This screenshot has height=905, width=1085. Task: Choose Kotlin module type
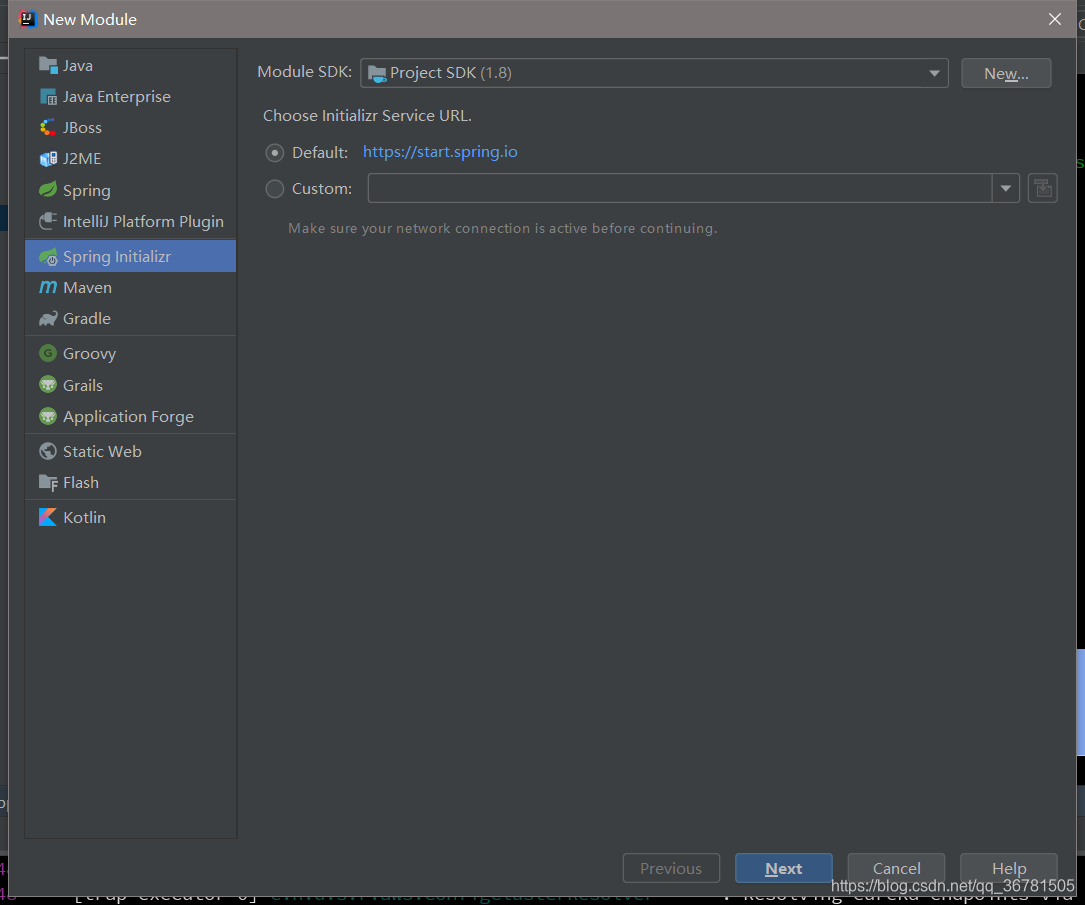point(130,517)
